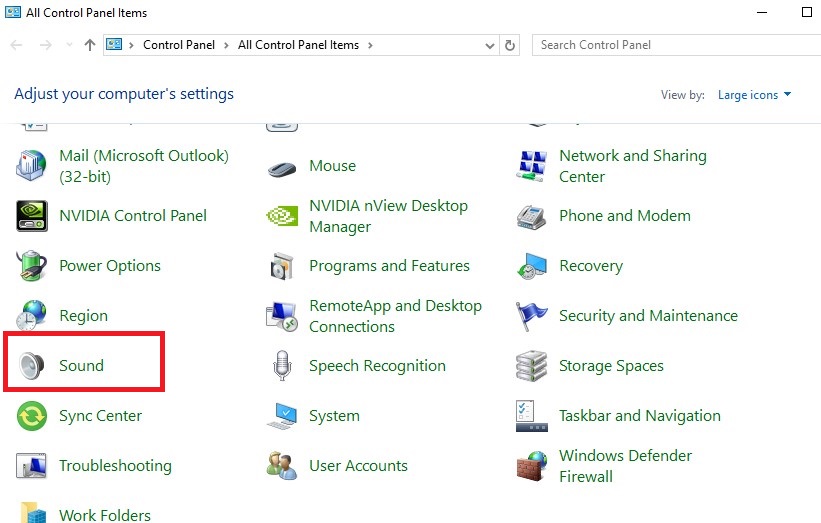Open the 'Phone and Modem' link
821x523 pixels.
click(625, 216)
